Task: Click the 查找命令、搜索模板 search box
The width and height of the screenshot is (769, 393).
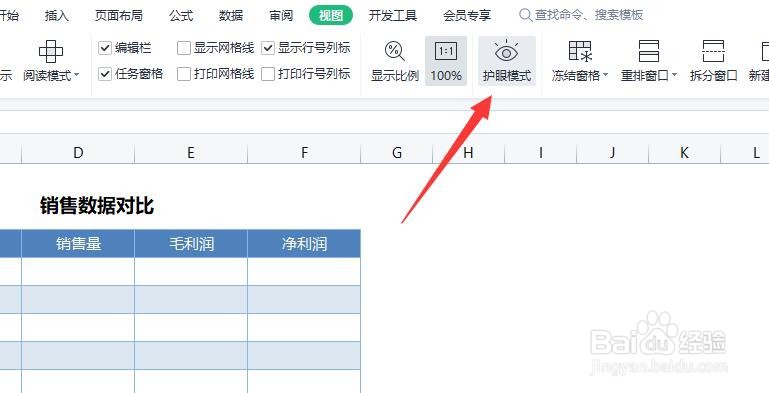Action: [x=582, y=16]
